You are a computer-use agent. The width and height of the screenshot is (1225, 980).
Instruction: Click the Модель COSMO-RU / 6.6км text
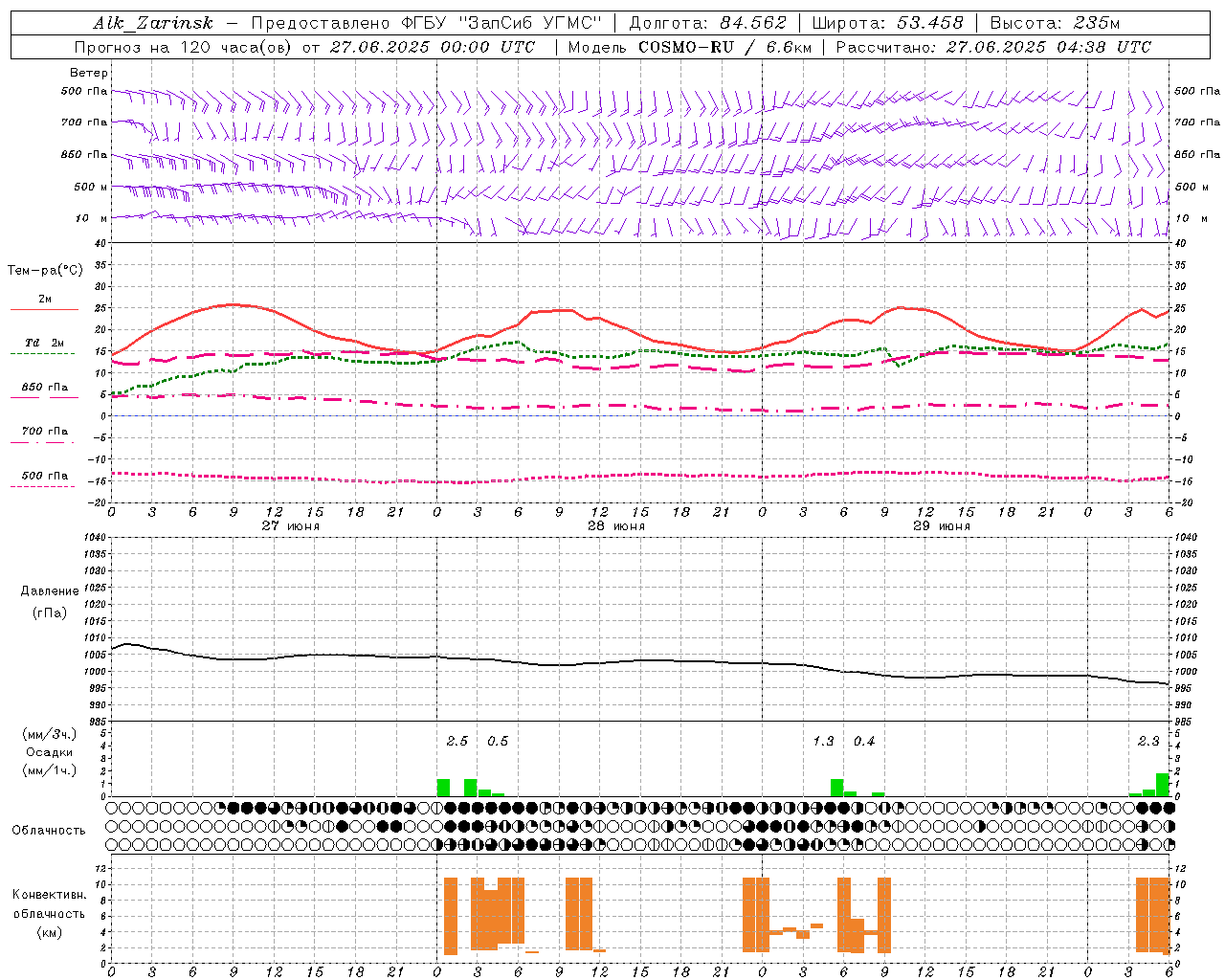689,47
